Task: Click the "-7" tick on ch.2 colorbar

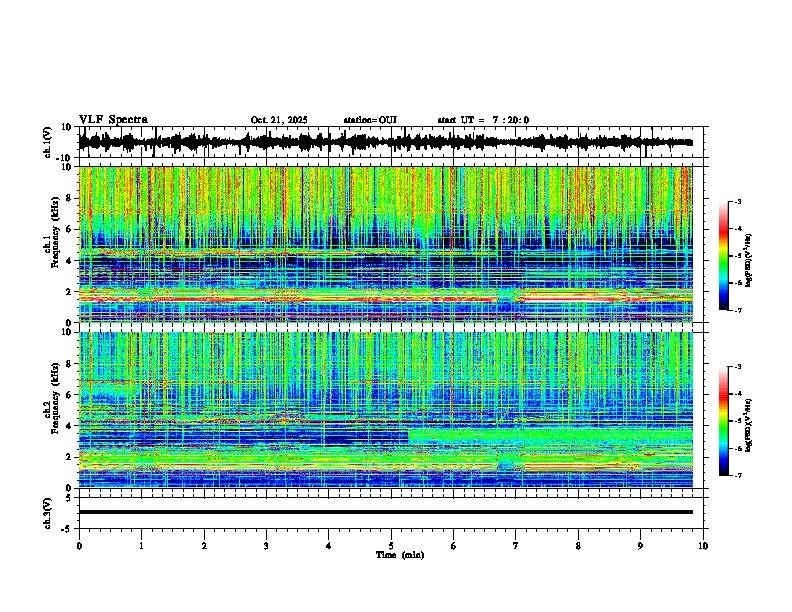Action: pos(737,475)
